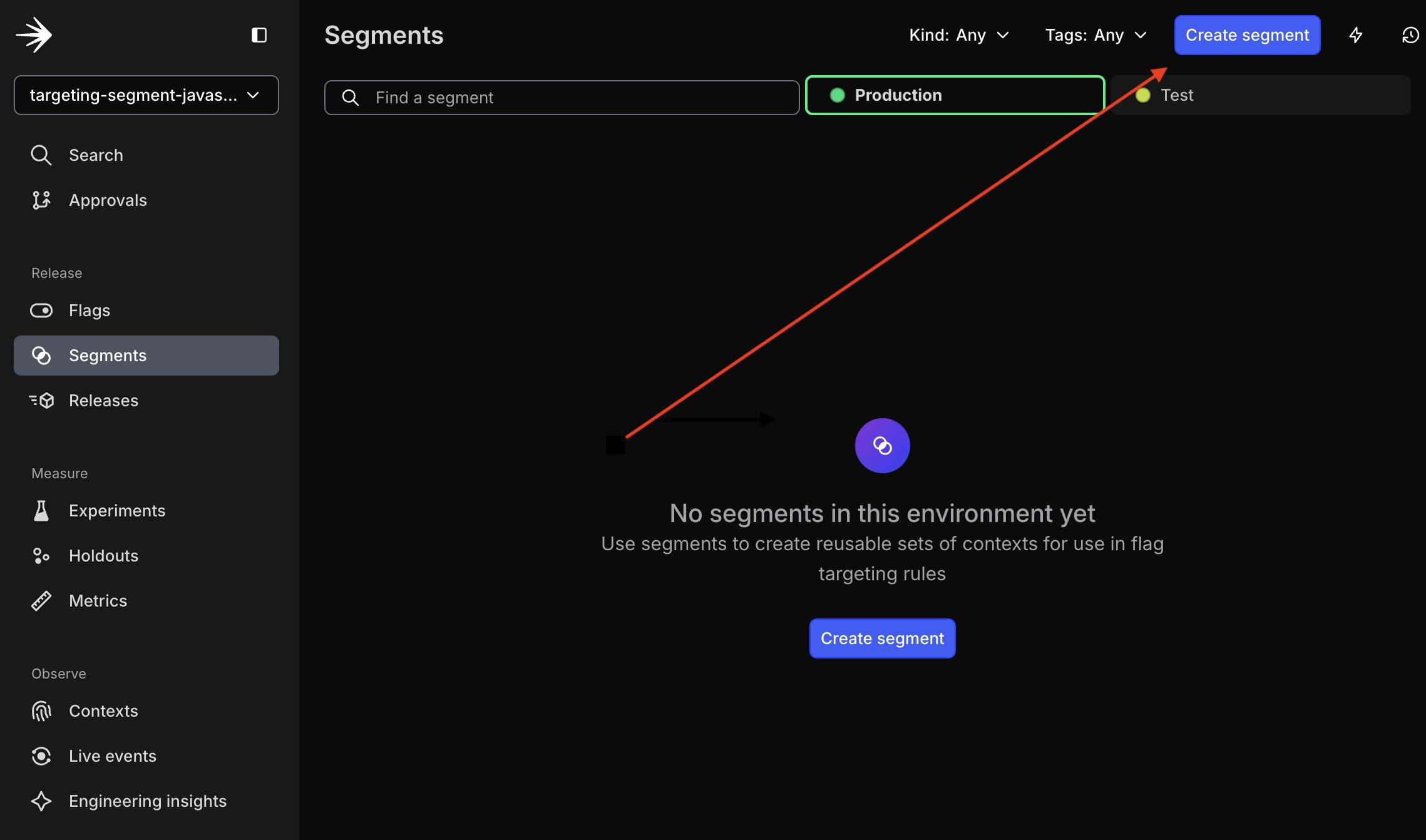Click the Segments icon in sidebar
Viewport: 1426px width, 840px height.
[40, 355]
